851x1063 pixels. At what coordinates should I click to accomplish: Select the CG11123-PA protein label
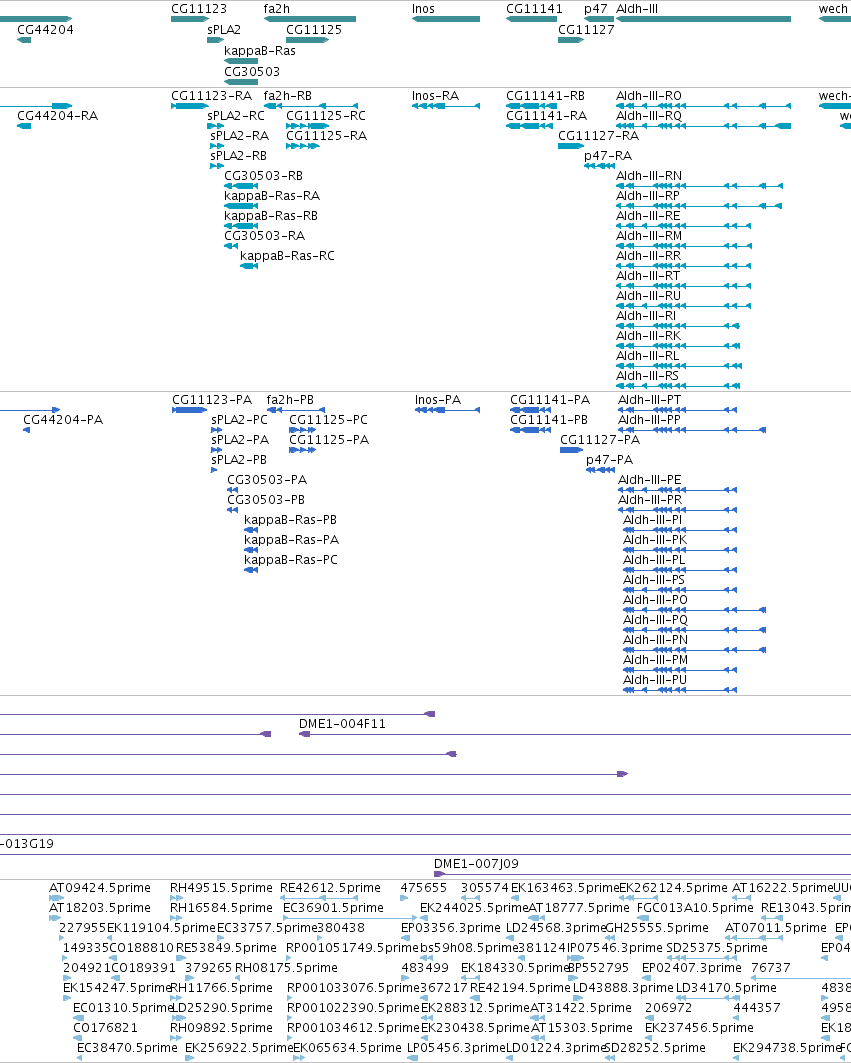(212, 399)
